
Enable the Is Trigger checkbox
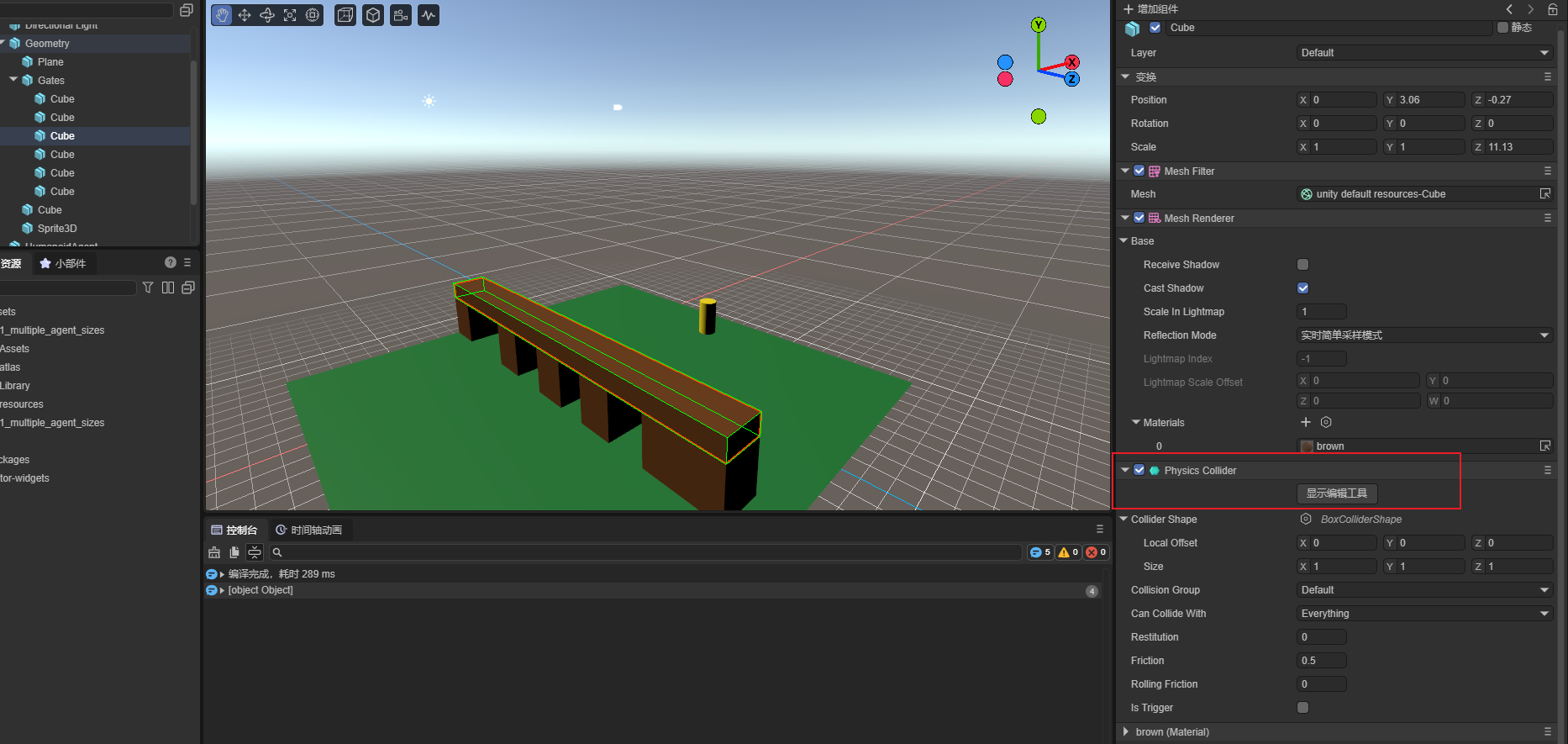click(1302, 708)
